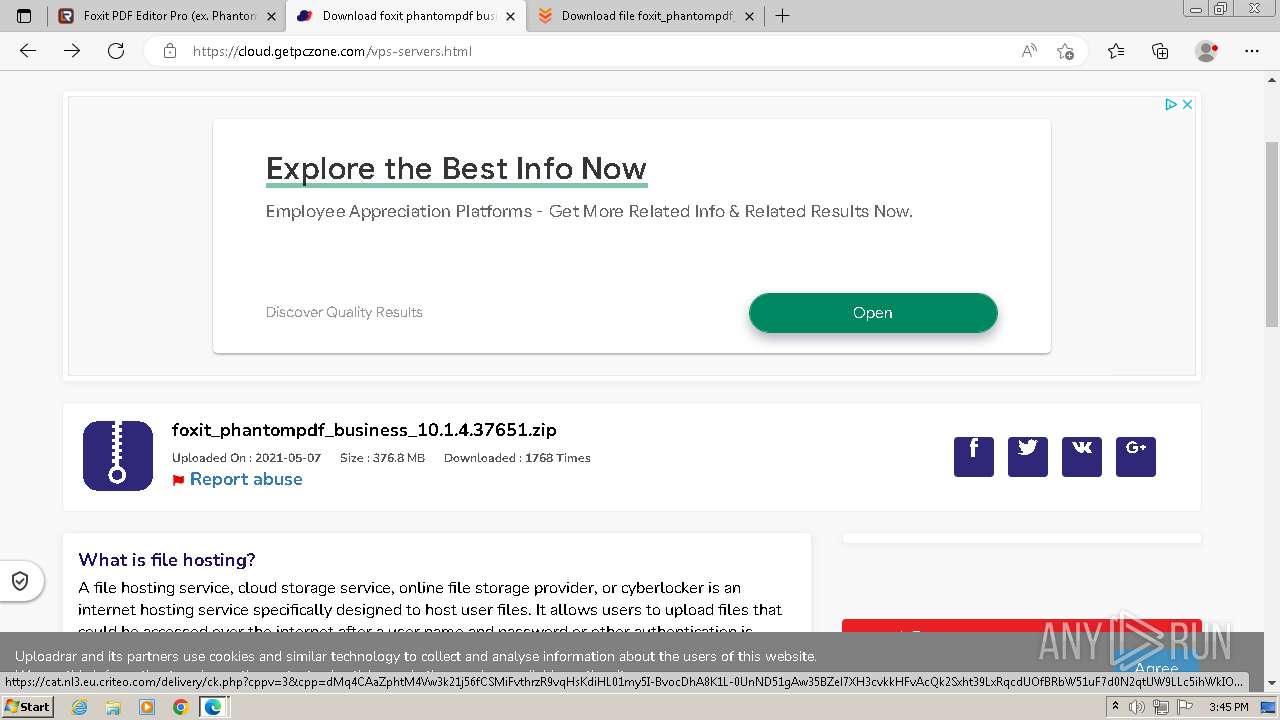Screen dimensions: 1280x720
Task: Open the volume control in system tray
Action: click(1136, 707)
